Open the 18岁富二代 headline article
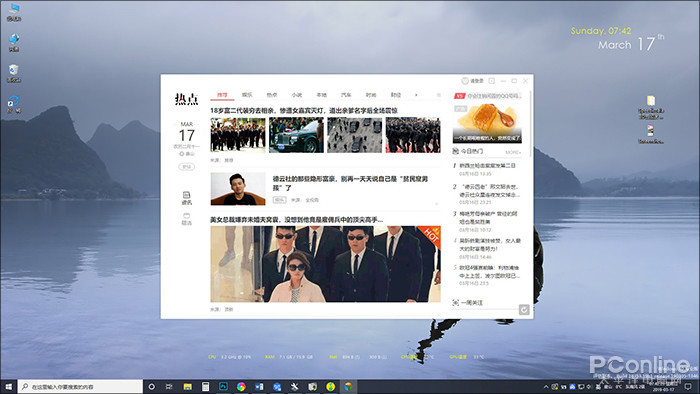The height and width of the screenshot is (394, 700). click(304, 110)
